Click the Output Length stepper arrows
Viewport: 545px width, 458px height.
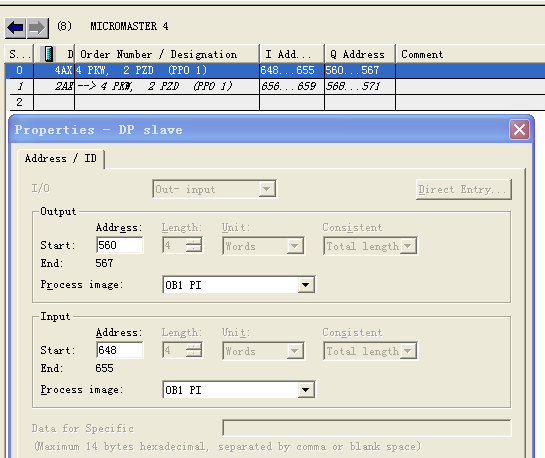point(194,246)
